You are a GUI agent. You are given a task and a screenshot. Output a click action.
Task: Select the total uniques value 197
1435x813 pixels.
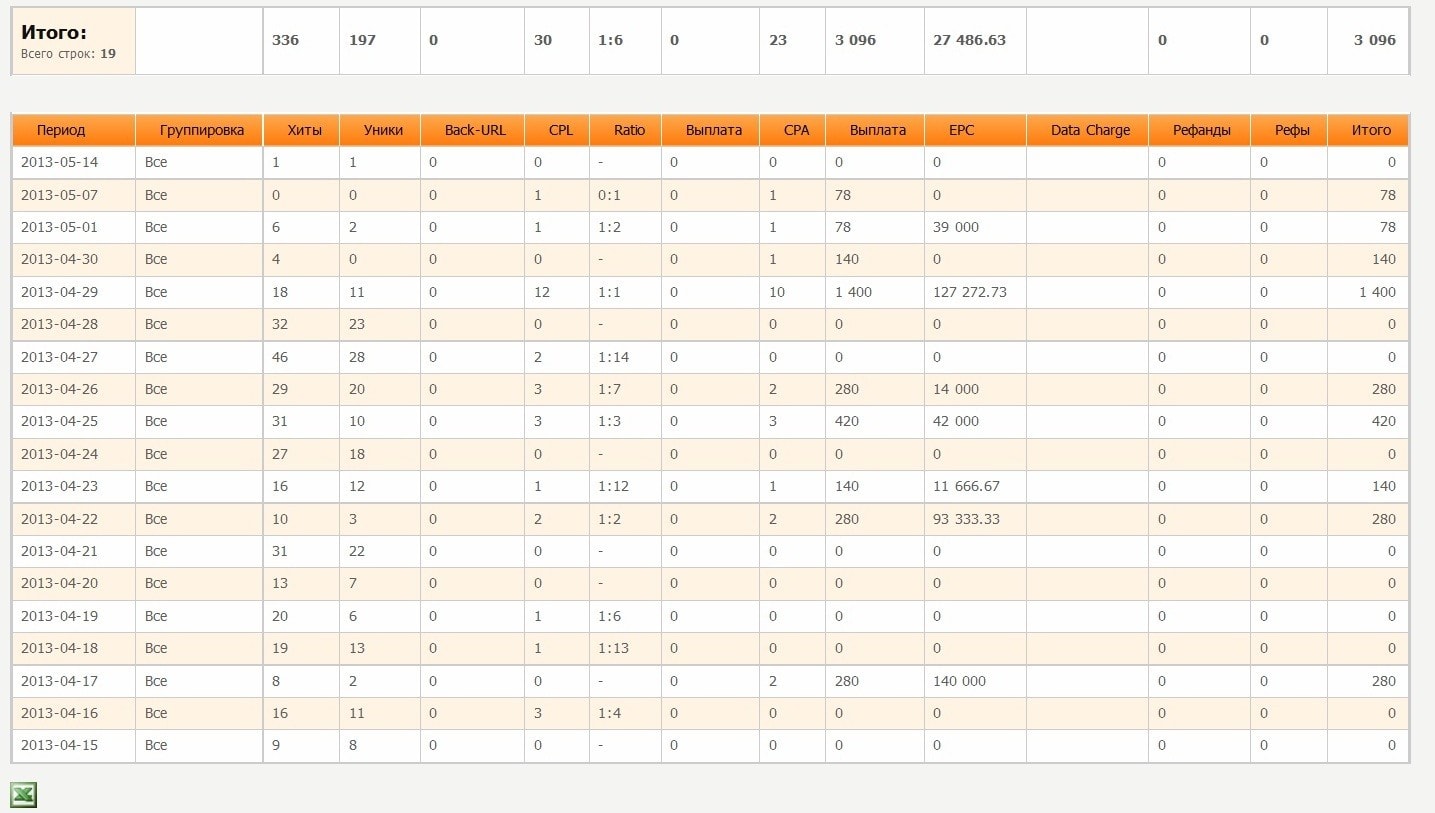tap(362, 40)
